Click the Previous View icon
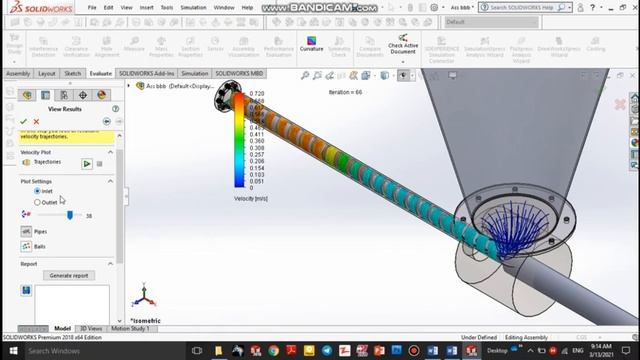 329,76
